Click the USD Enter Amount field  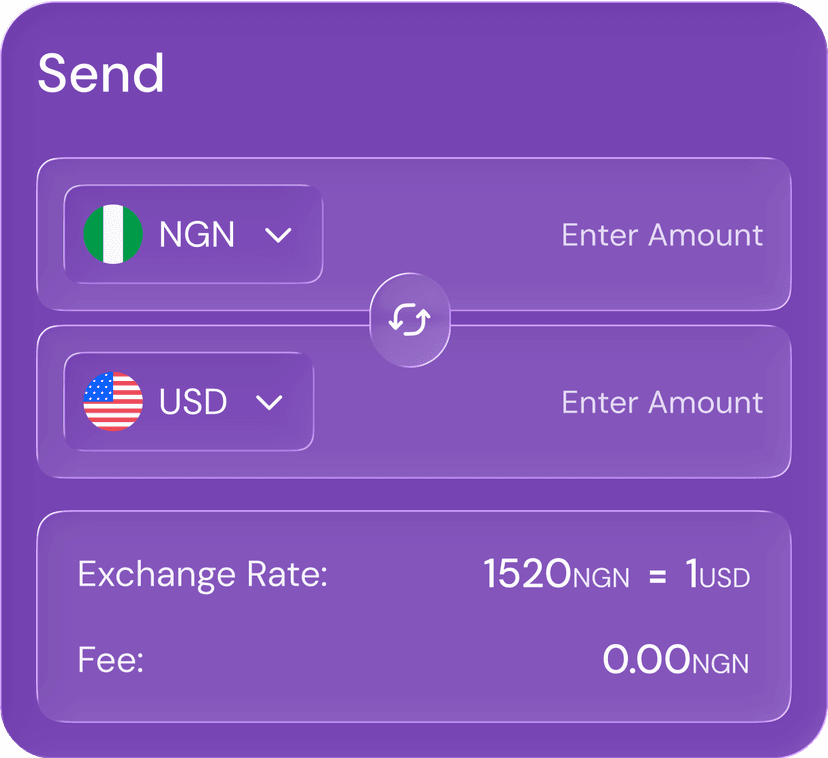(x=662, y=402)
